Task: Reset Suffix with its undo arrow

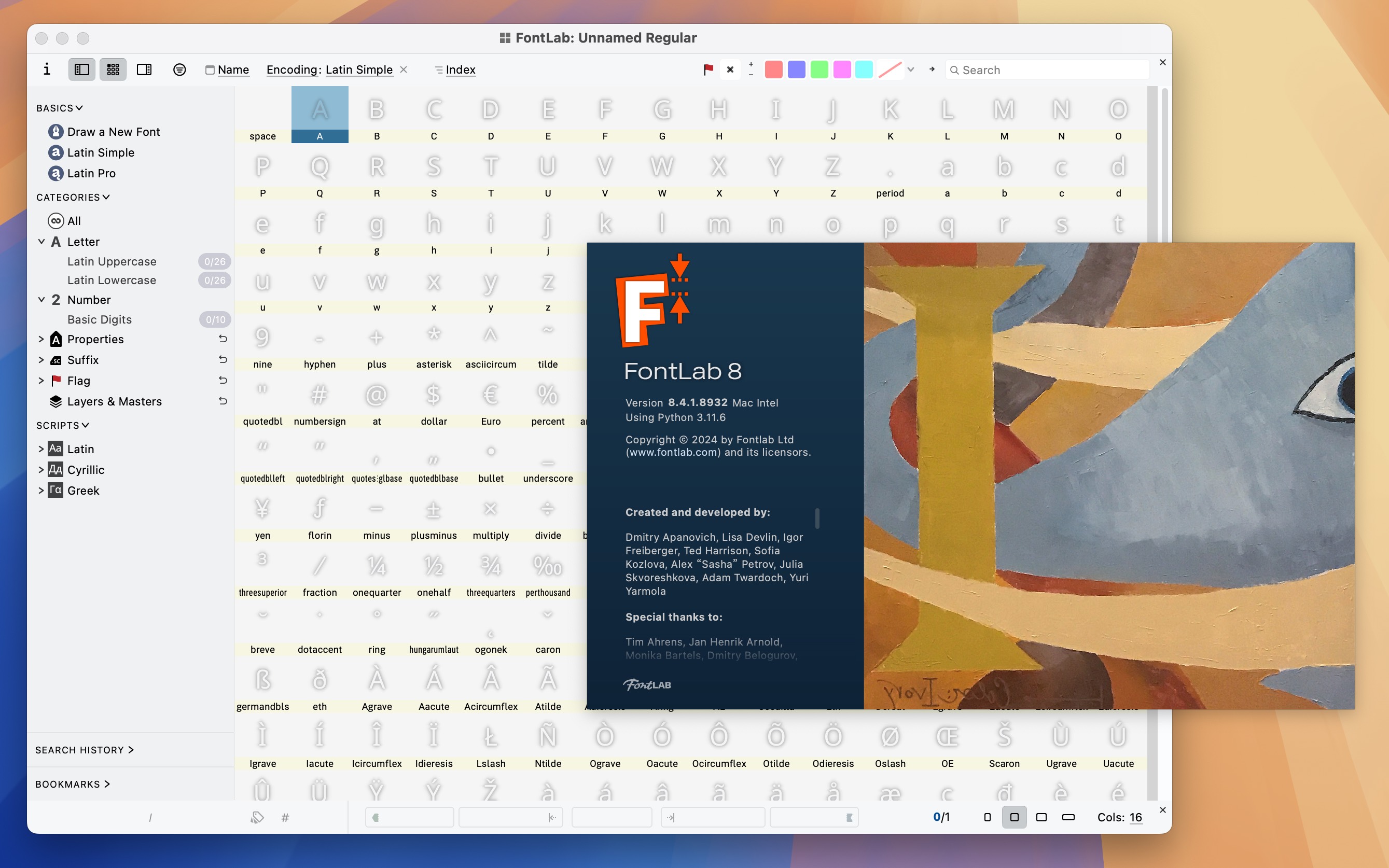Action: click(223, 359)
